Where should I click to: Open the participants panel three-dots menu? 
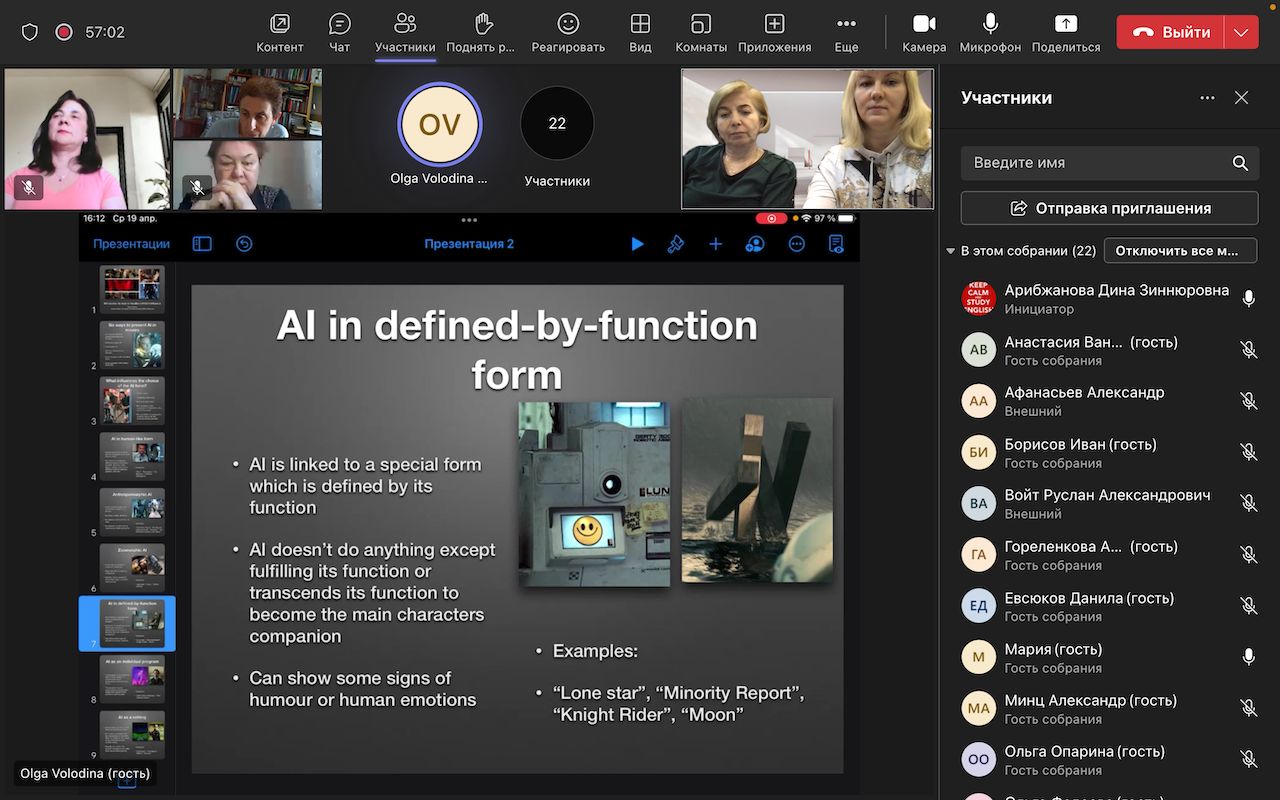pyautogui.click(x=1207, y=98)
